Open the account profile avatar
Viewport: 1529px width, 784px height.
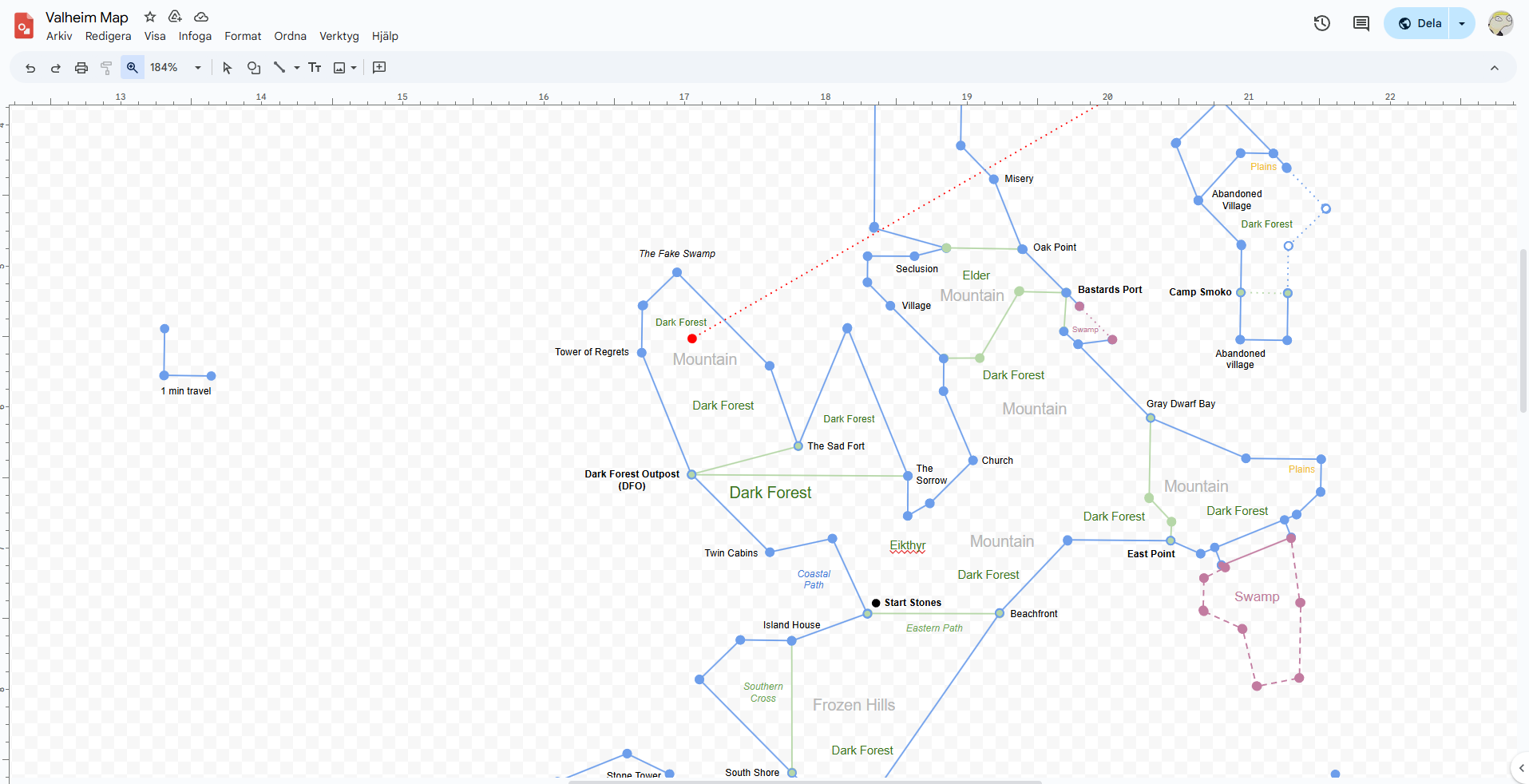coord(1501,23)
